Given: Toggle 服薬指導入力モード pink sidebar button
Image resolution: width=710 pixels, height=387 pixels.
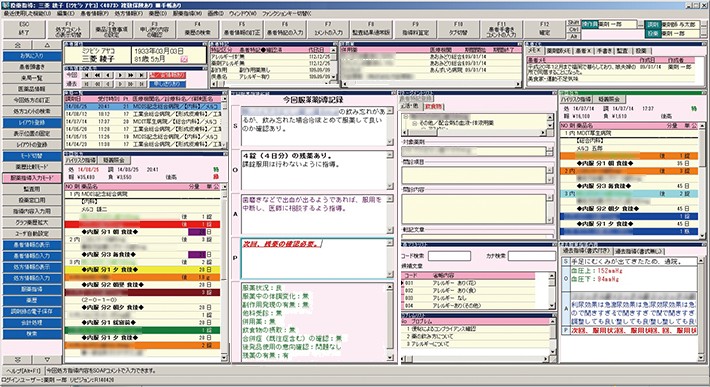Looking at the screenshot, I should click(x=32, y=178).
